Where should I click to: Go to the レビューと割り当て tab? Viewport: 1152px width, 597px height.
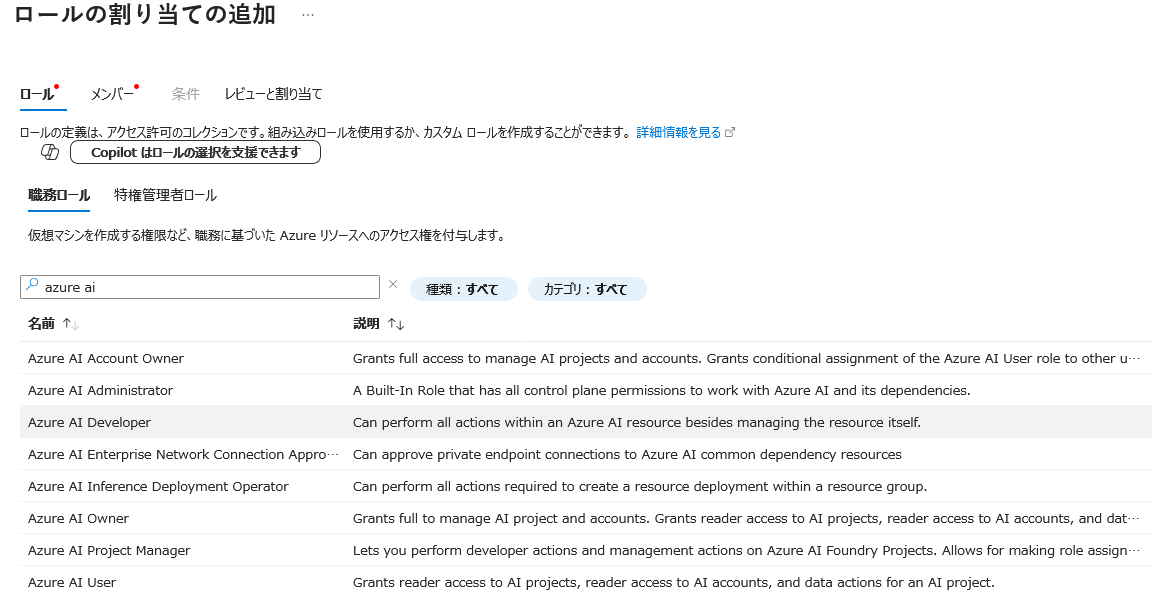click(x=273, y=94)
